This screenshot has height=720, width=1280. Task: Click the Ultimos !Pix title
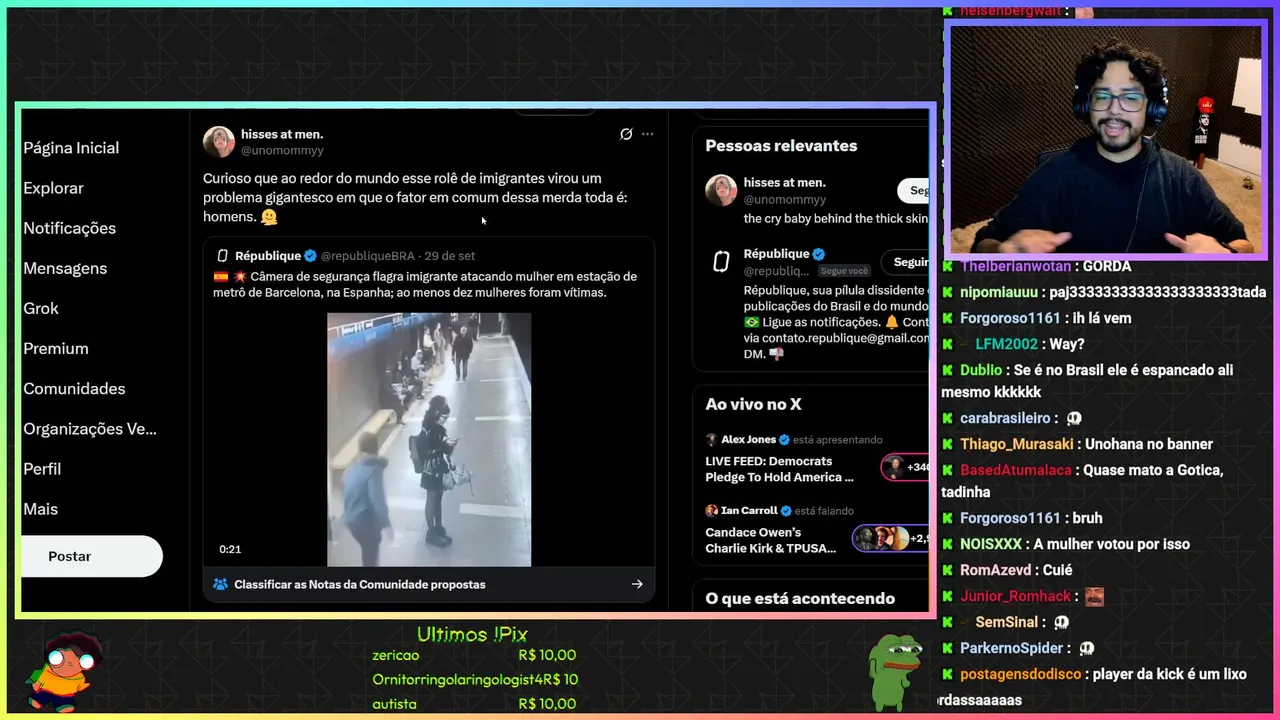(x=472, y=634)
